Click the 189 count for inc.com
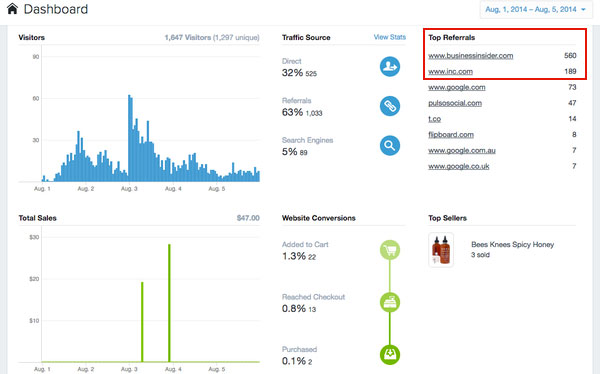 pos(570,72)
